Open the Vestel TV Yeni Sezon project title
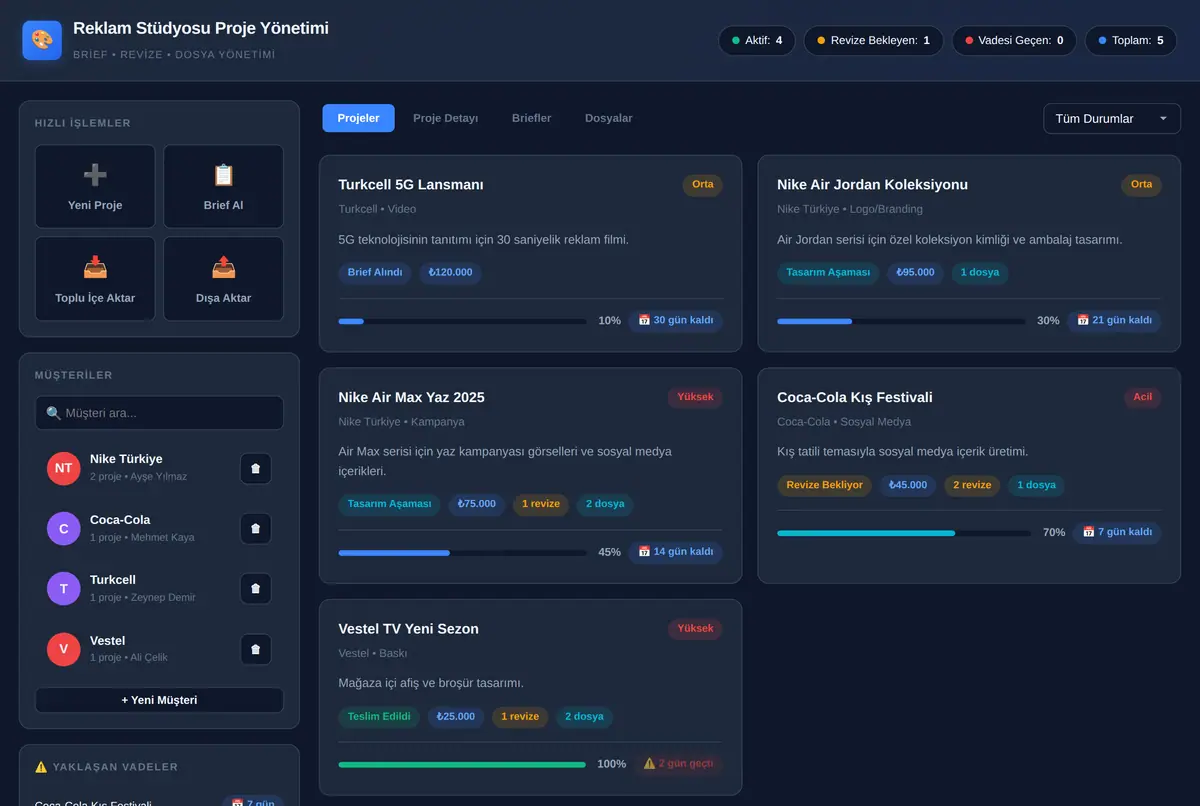This screenshot has width=1200, height=806. (x=409, y=629)
